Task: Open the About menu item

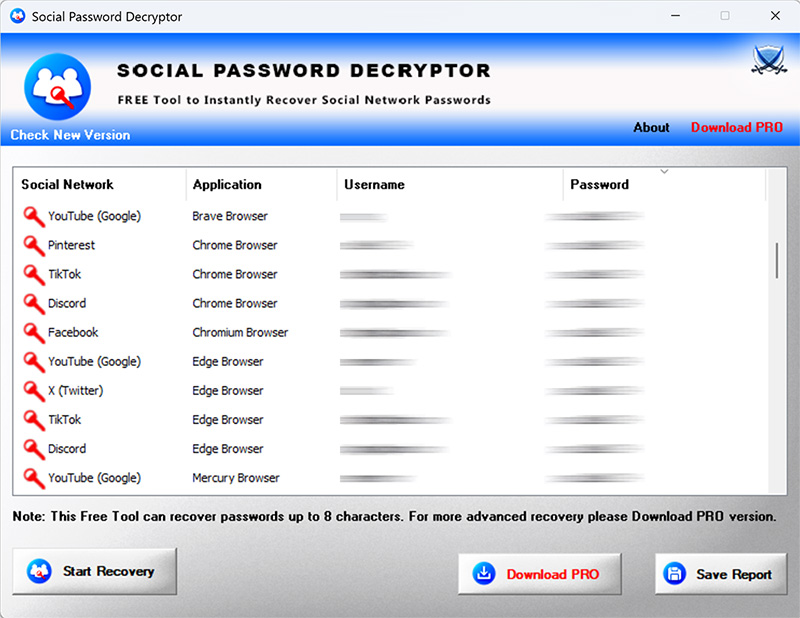Action: pyautogui.click(x=651, y=127)
